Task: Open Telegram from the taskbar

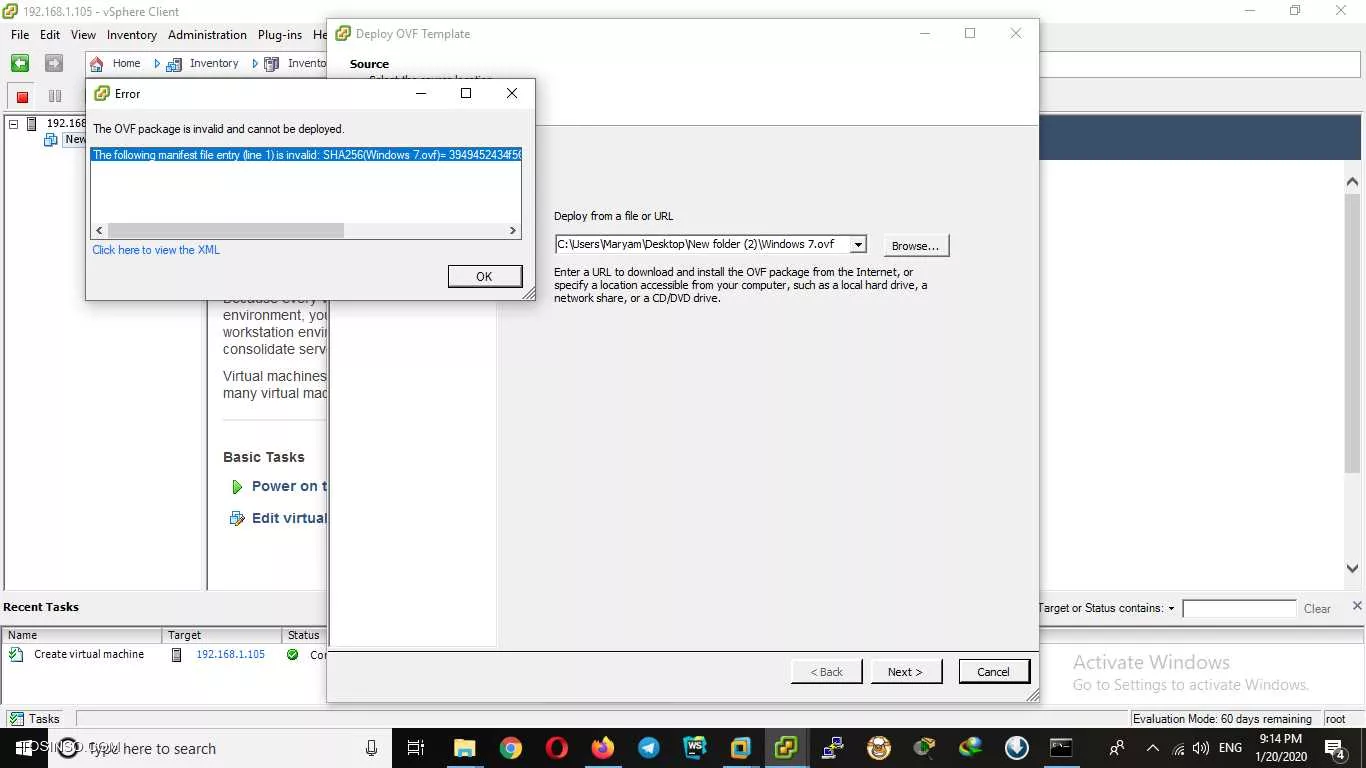Action: [649, 748]
